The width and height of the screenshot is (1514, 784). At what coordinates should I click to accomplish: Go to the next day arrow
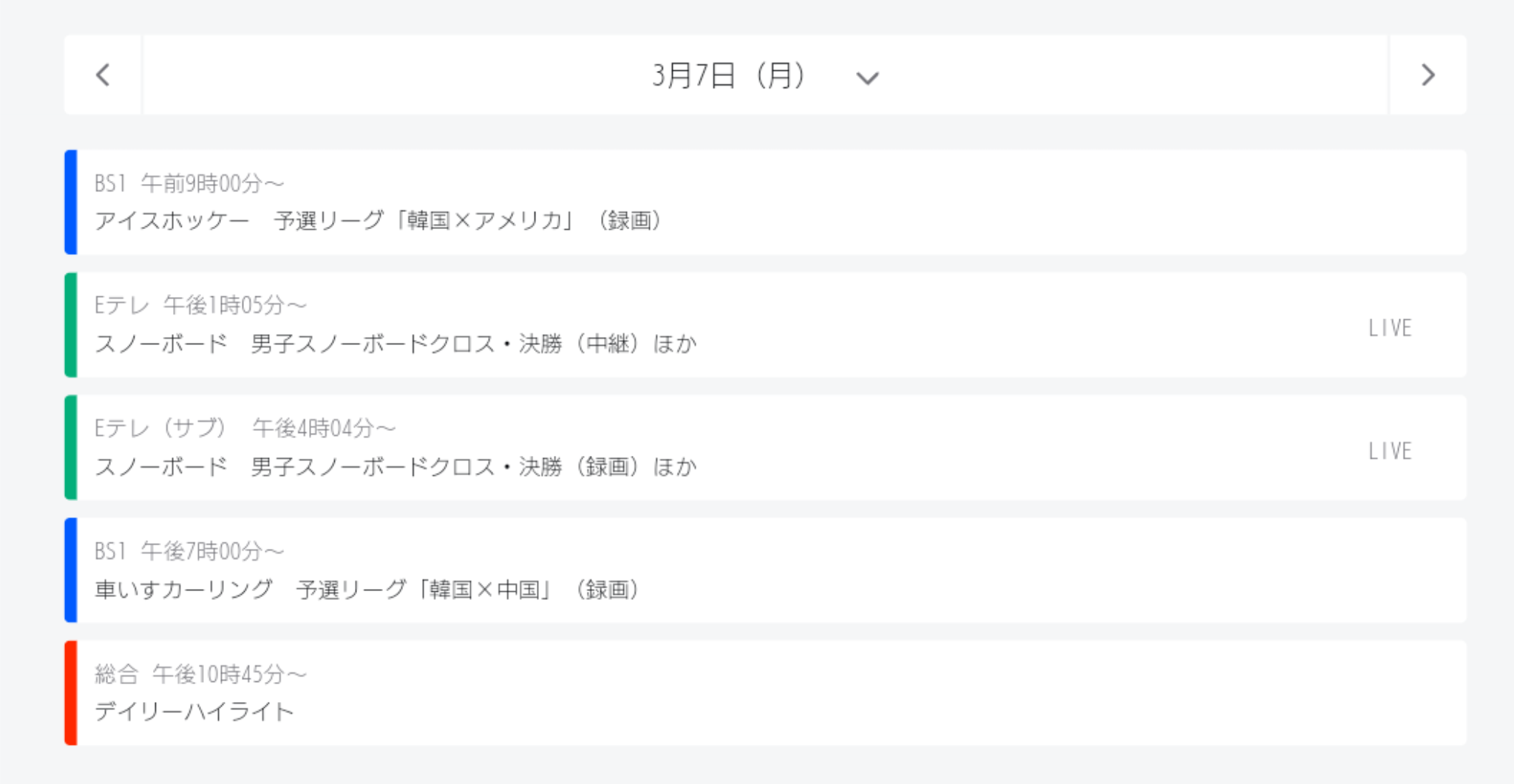point(1428,75)
